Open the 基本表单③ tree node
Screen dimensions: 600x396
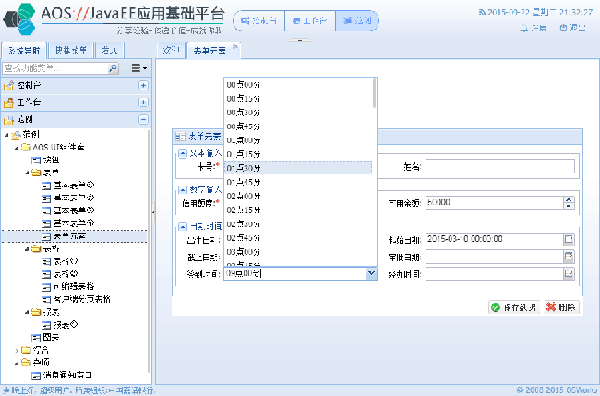73,211
